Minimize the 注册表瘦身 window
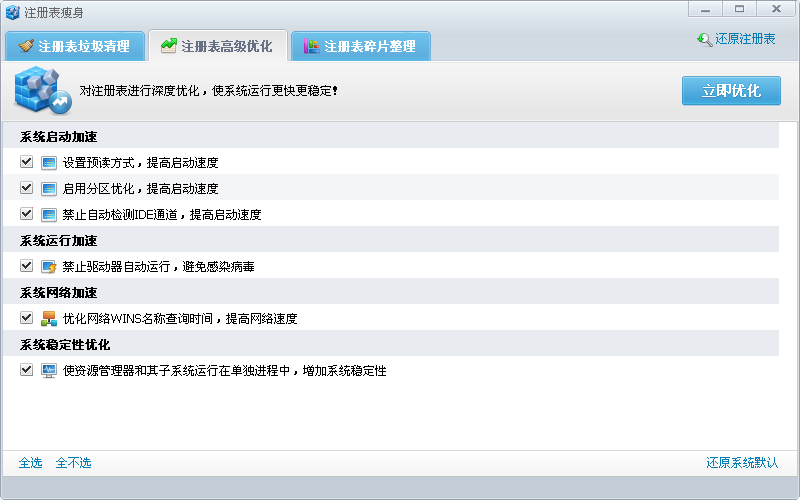 coord(706,9)
